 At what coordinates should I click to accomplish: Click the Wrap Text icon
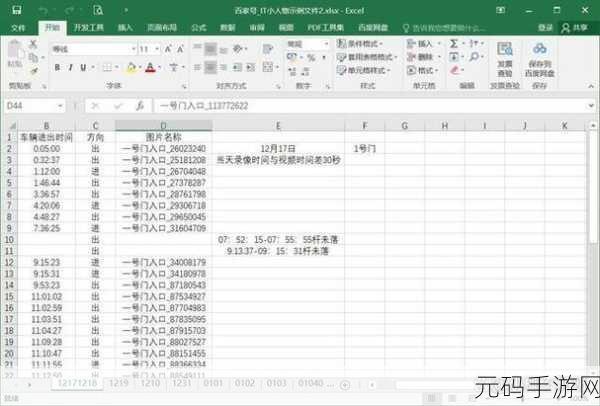(268, 49)
